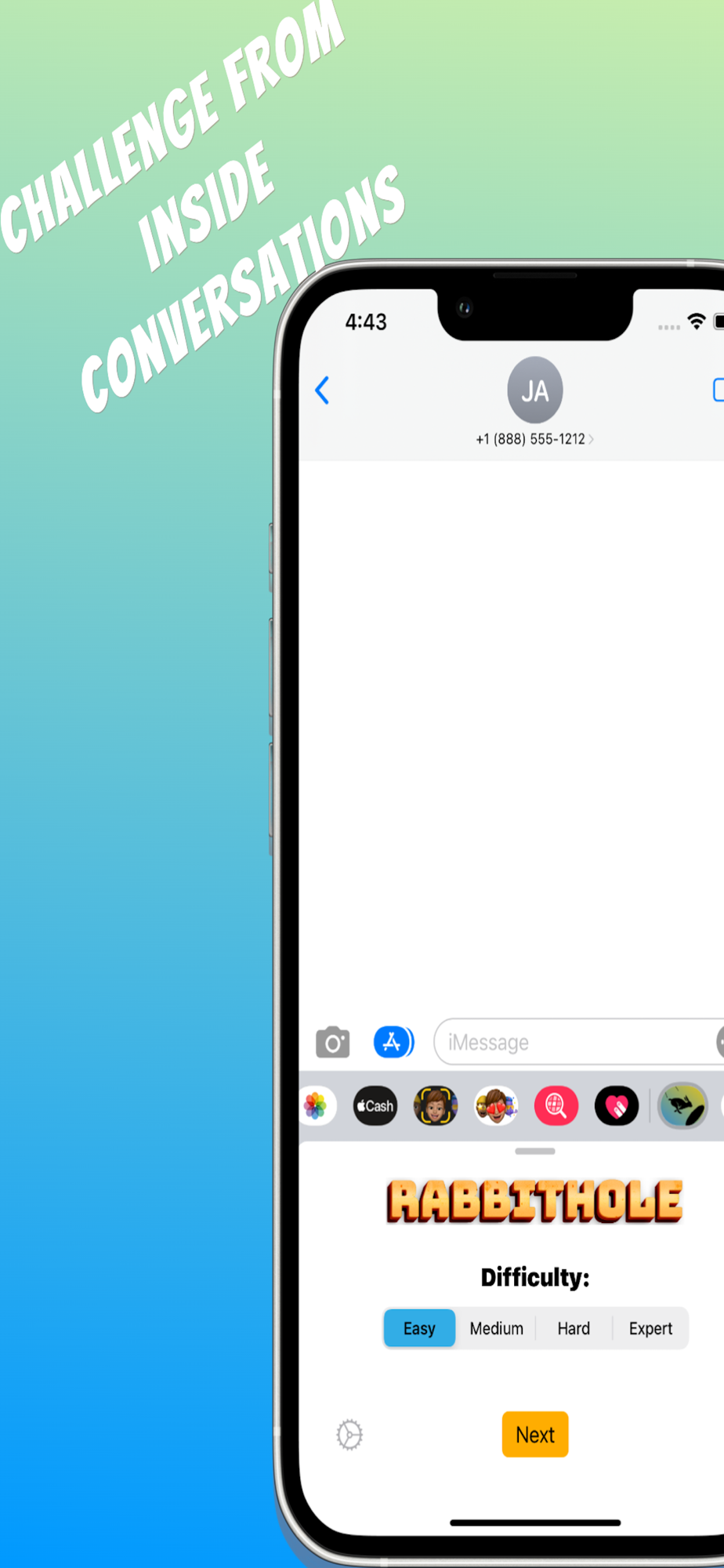
Task: Select Hard difficulty
Action: (574, 1328)
